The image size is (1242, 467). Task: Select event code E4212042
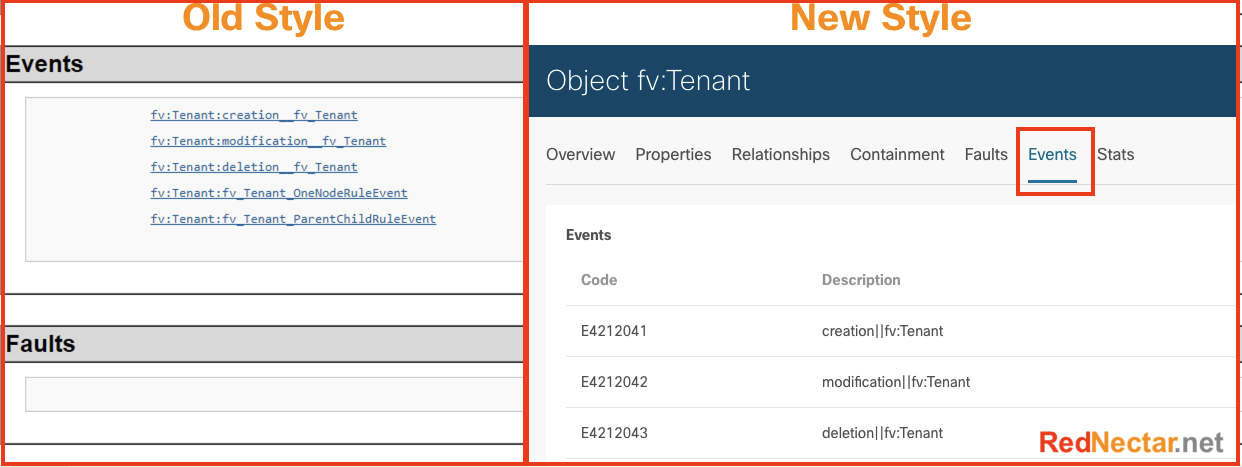[x=614, y=382]
